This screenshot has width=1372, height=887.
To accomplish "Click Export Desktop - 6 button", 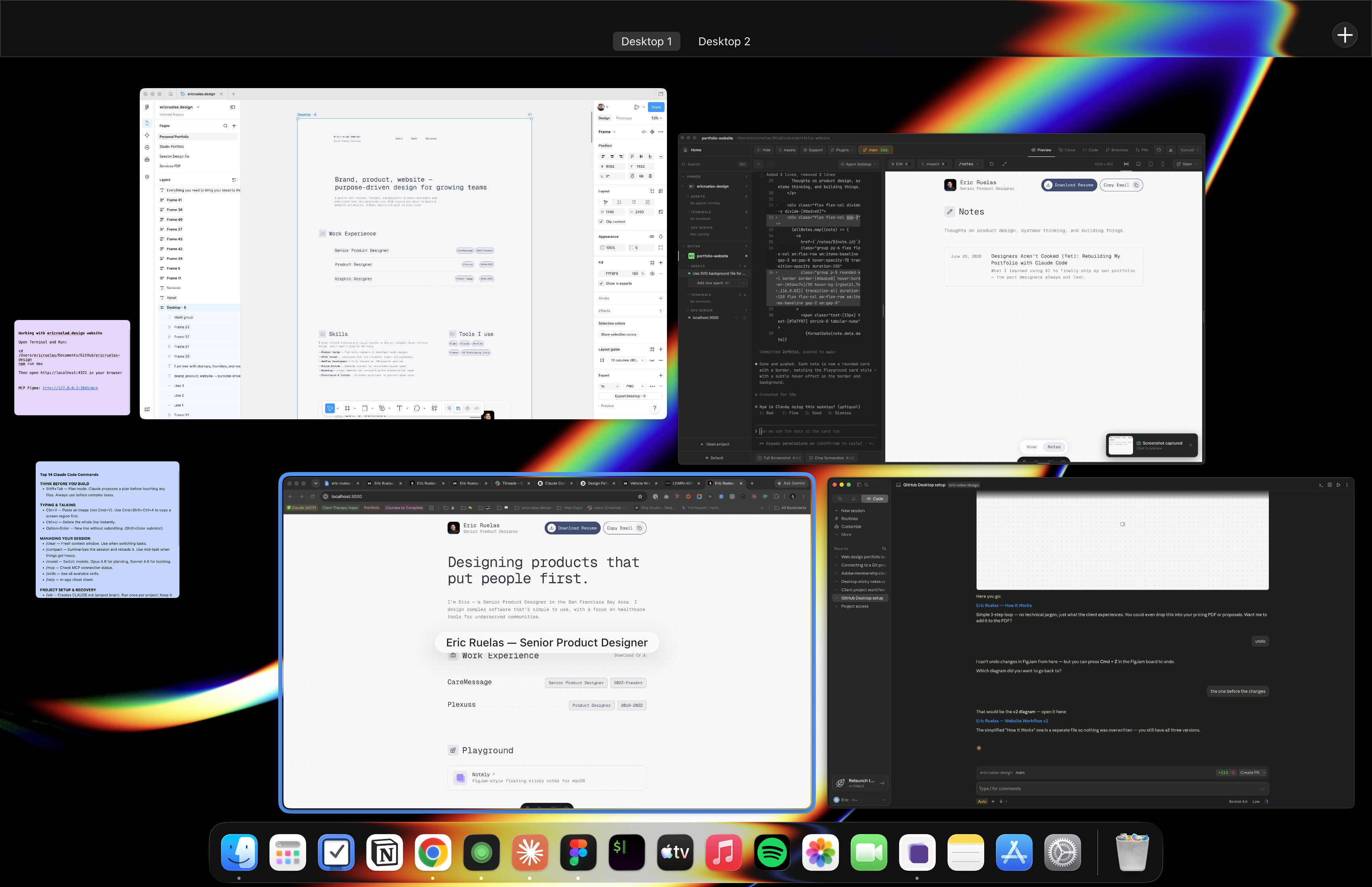I will [x=630, y=396].
